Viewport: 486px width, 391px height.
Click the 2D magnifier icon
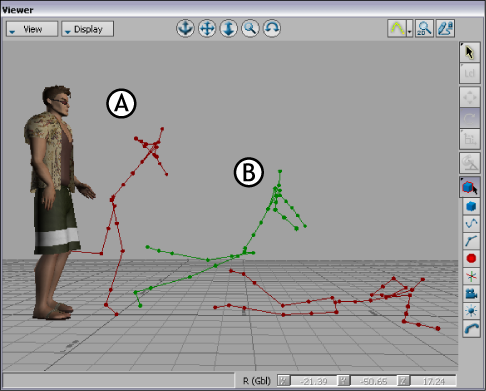pyautogui.click(x=424, y=28)
